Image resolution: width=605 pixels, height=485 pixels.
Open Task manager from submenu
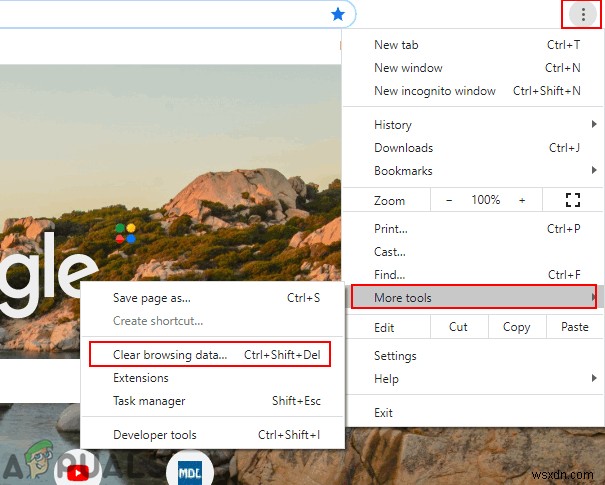[x=212, y=401]
